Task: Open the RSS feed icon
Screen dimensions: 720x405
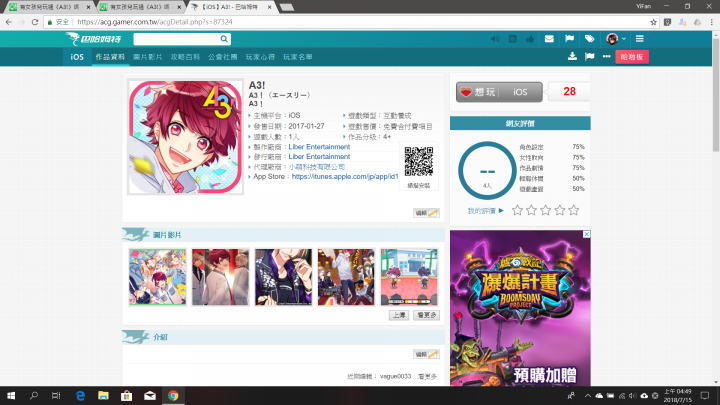Action: click(512, 39)
